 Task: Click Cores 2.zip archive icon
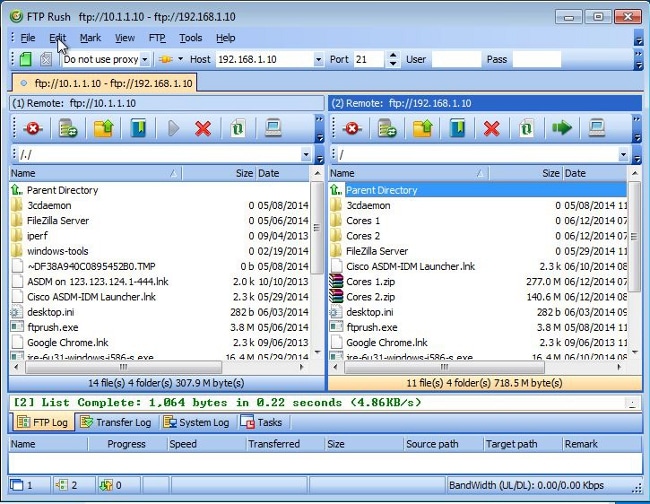[x=336, y=297]
